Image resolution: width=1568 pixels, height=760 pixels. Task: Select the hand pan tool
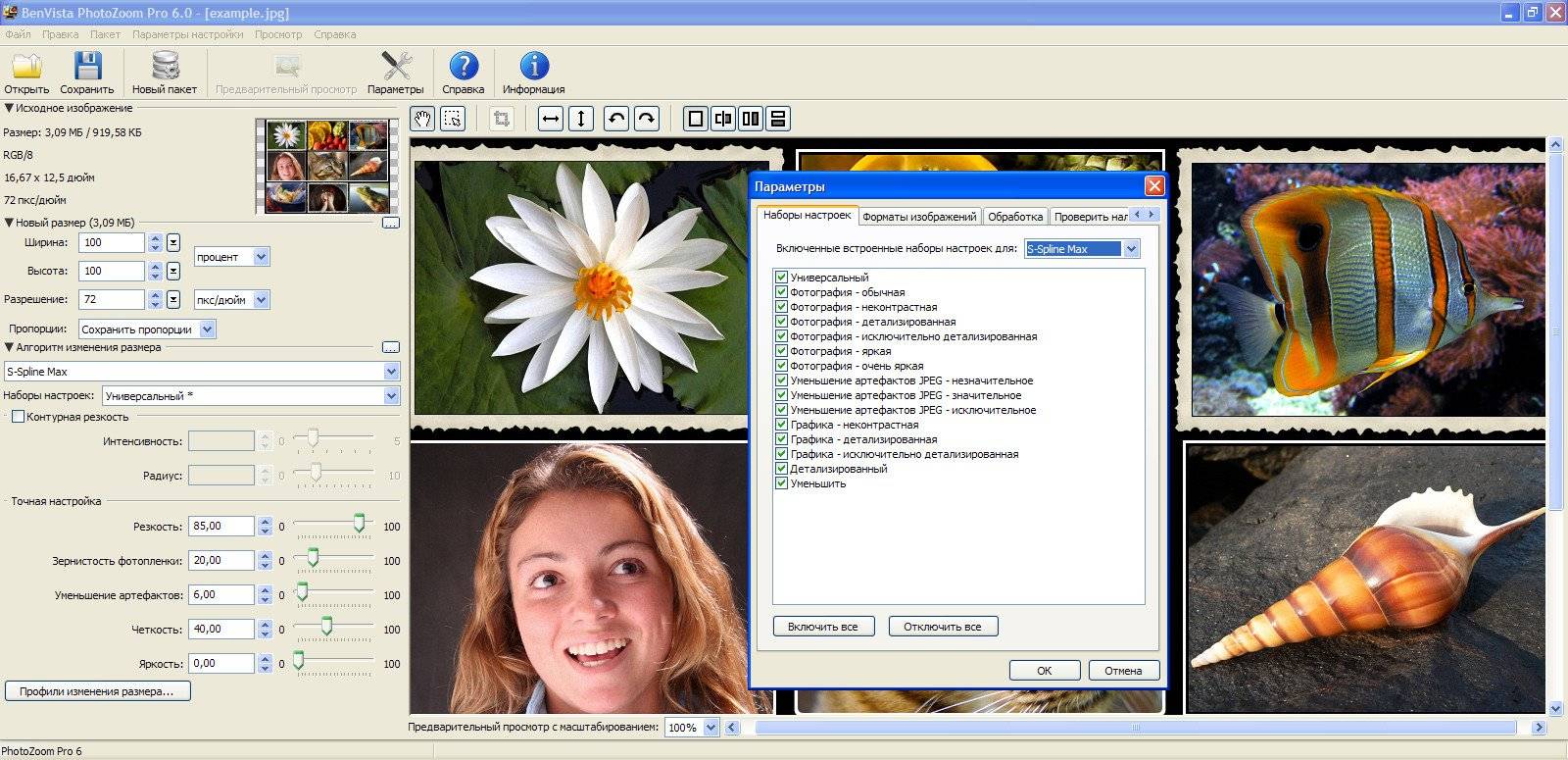422,119
